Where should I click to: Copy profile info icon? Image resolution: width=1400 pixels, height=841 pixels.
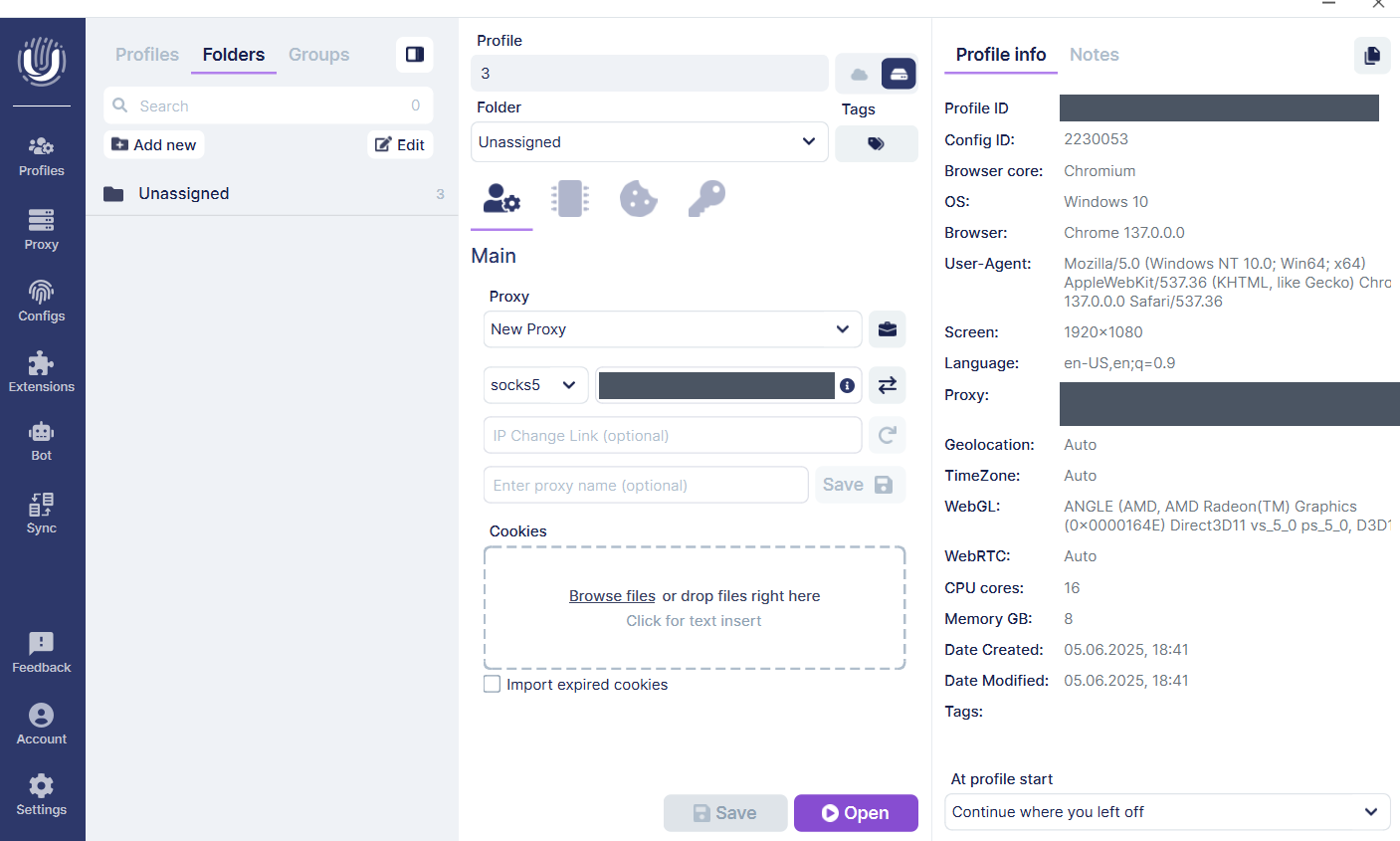click(x=1372, y=56)
